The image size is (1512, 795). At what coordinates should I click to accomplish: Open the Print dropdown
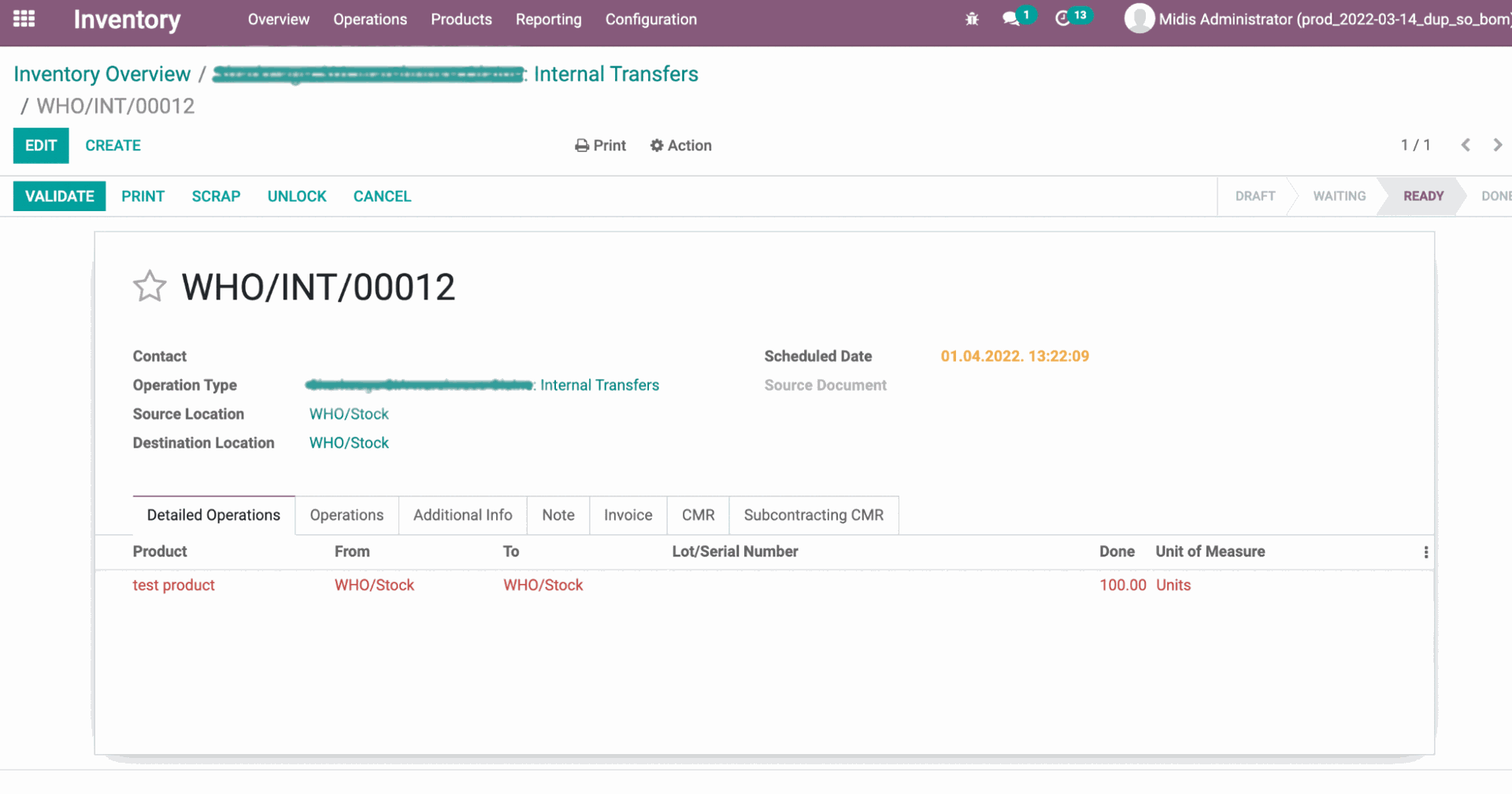tap(601, 146)
